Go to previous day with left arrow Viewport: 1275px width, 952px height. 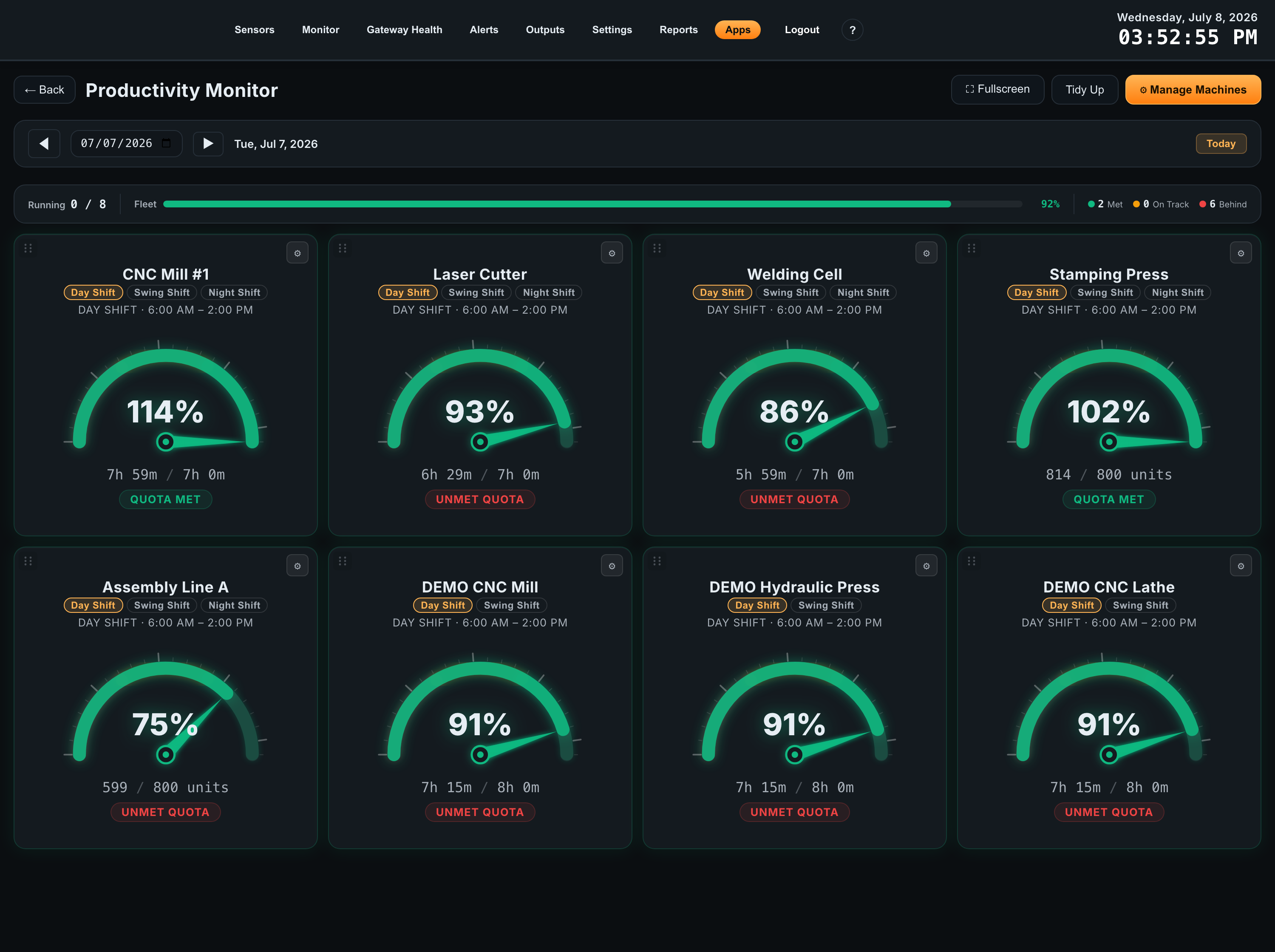[x=44, y=144]
